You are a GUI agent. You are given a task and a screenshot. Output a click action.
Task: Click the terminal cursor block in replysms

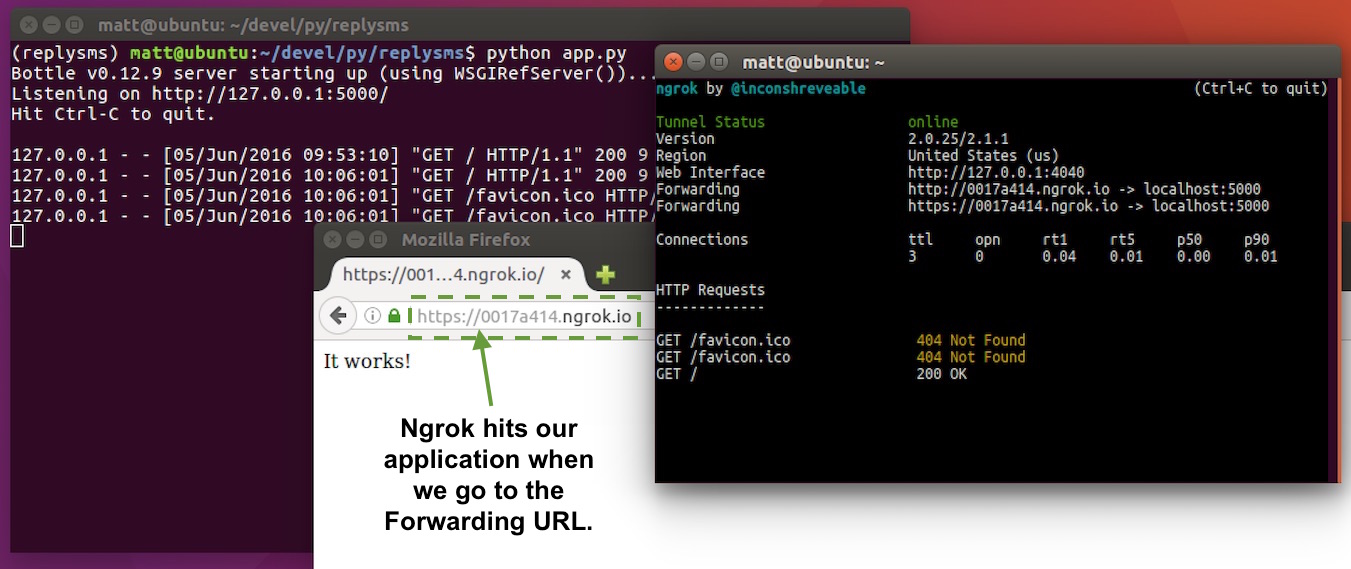point(16,236)
